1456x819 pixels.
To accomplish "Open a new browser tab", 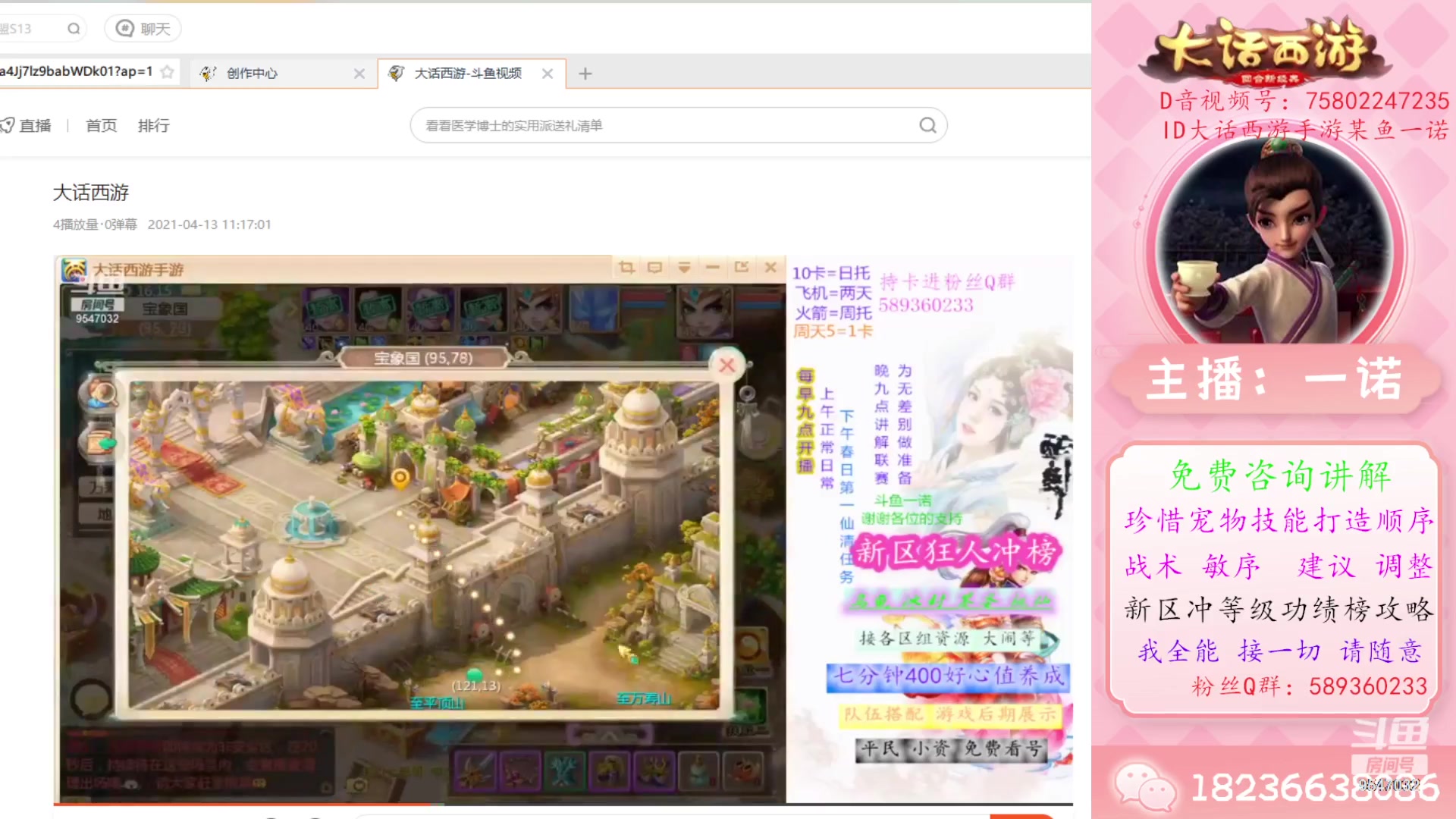I will click(585, 74).
